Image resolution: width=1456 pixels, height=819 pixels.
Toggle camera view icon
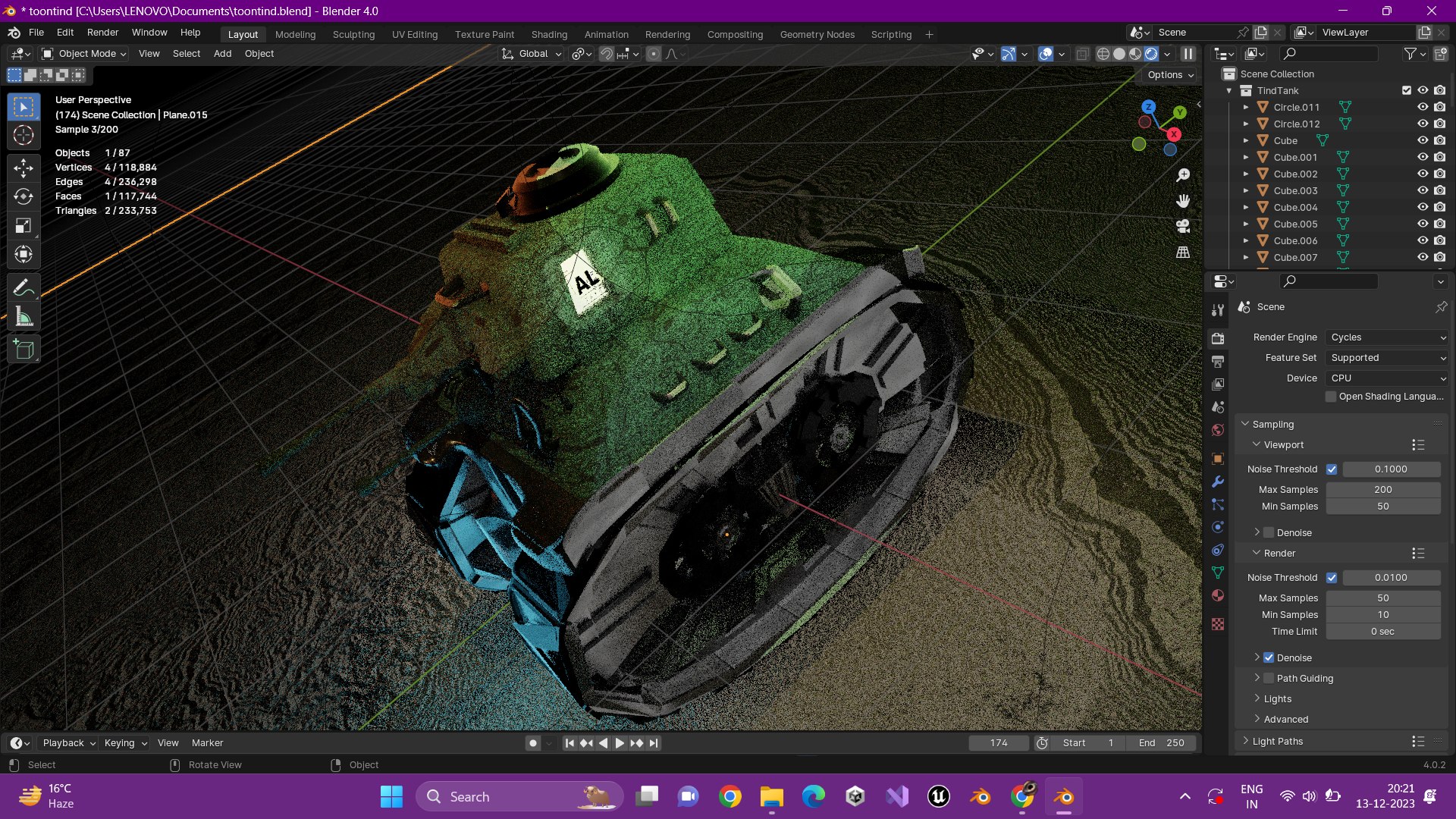pos(1183,226)
